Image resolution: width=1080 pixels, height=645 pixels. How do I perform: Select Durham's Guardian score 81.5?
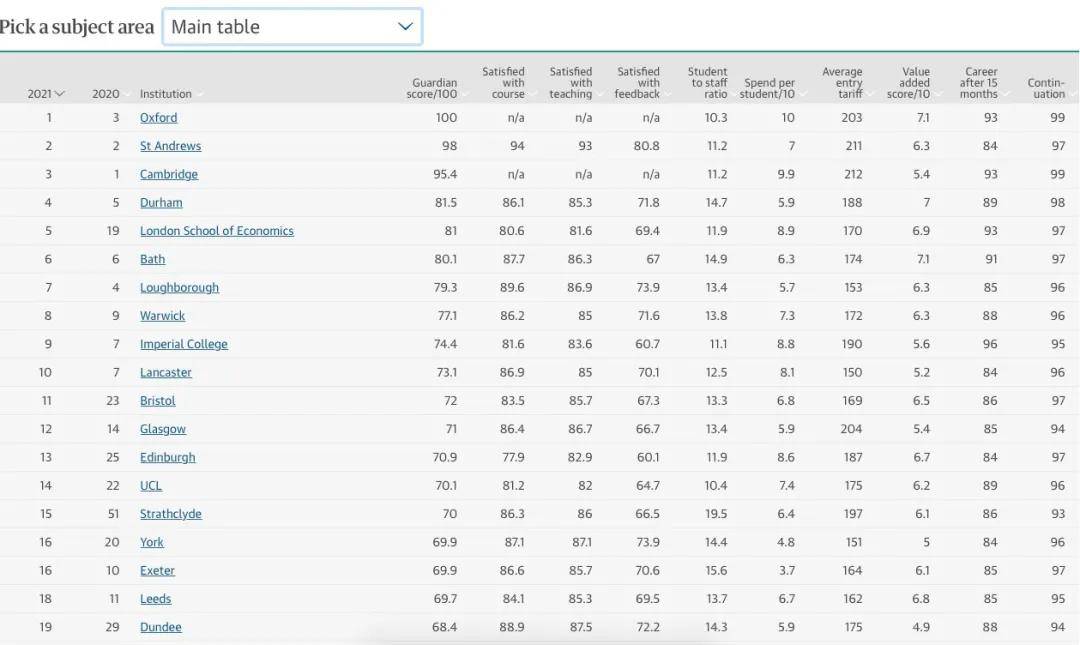[446, 203]
